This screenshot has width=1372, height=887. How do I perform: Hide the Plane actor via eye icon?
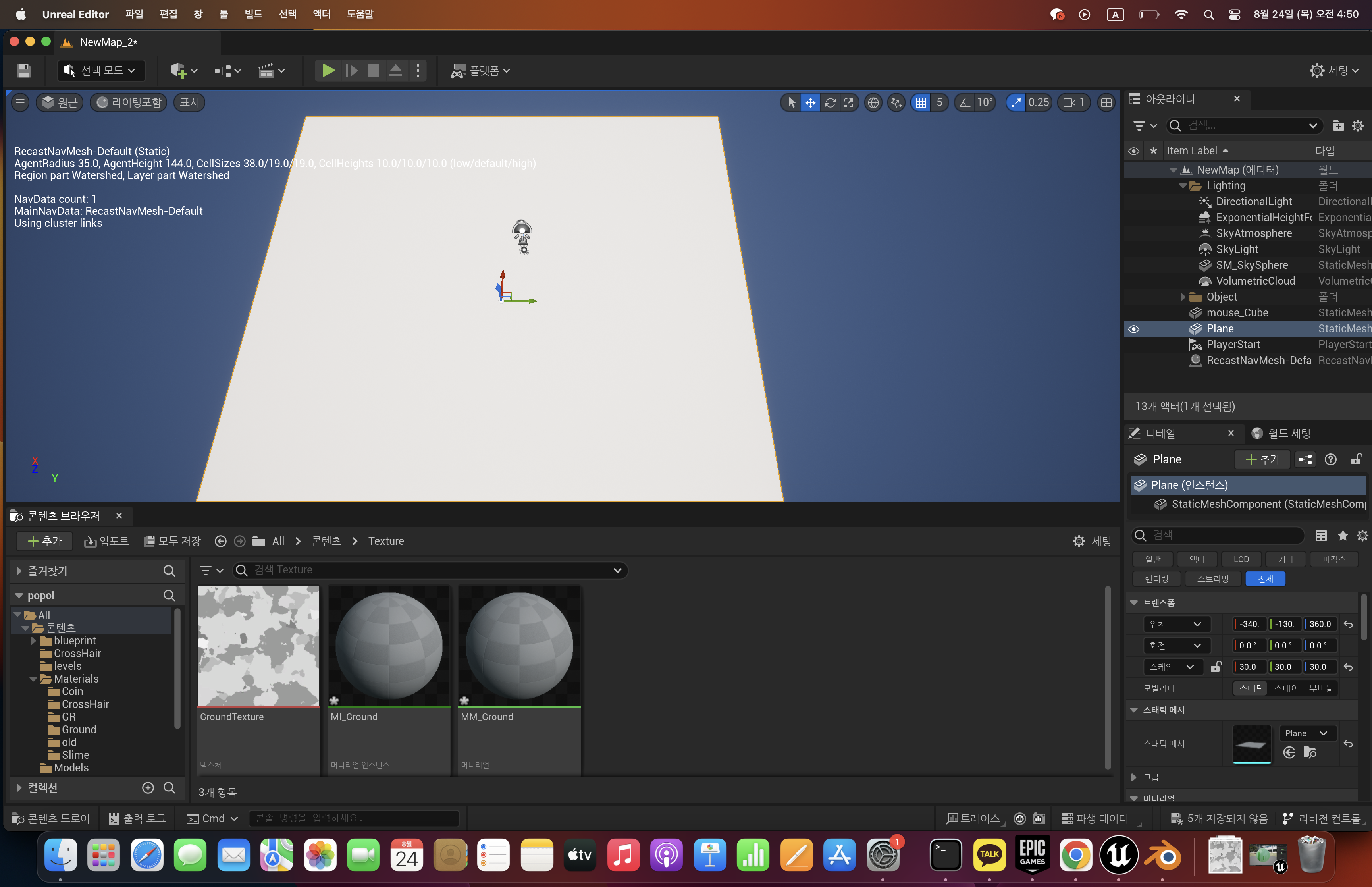[1134, 329]
